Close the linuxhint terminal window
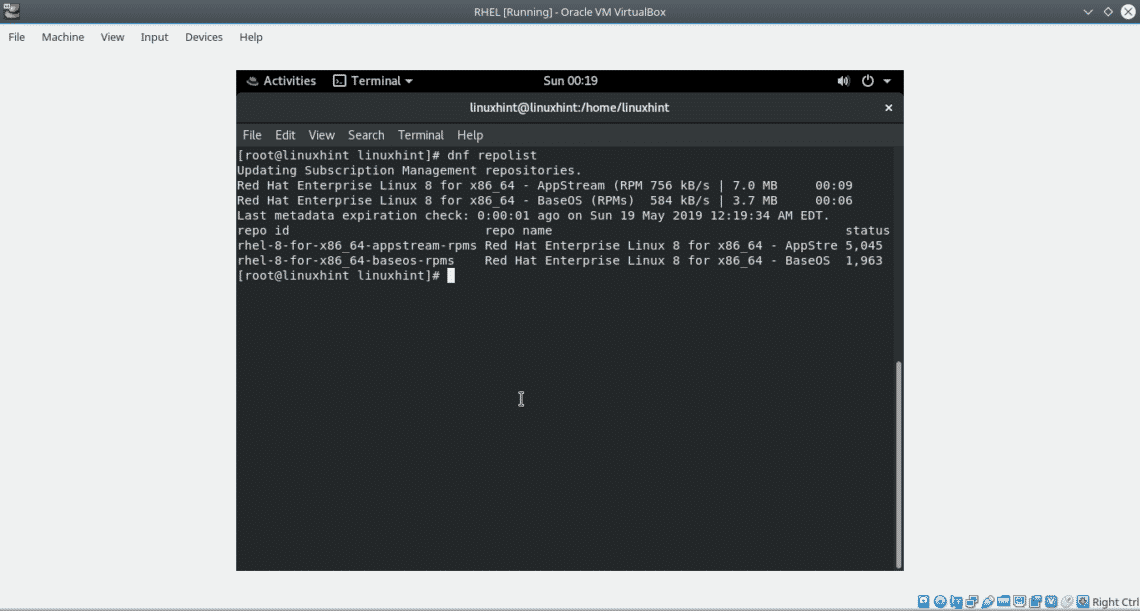This screenshot has width=1140, height=611. pos(888,108)
